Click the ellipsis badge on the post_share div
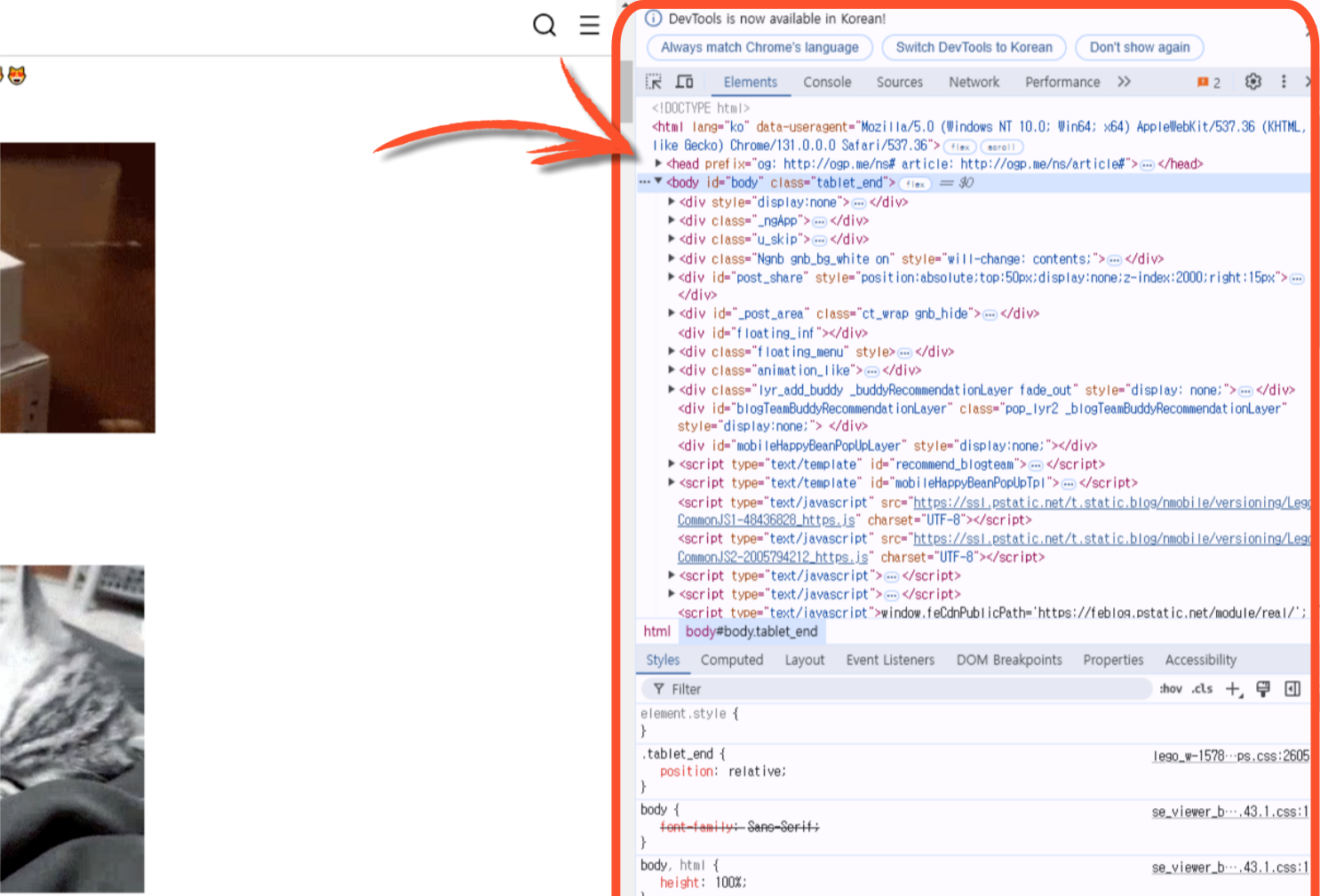This screenshot has width=1320, height=896. (x=1297, y=279)
